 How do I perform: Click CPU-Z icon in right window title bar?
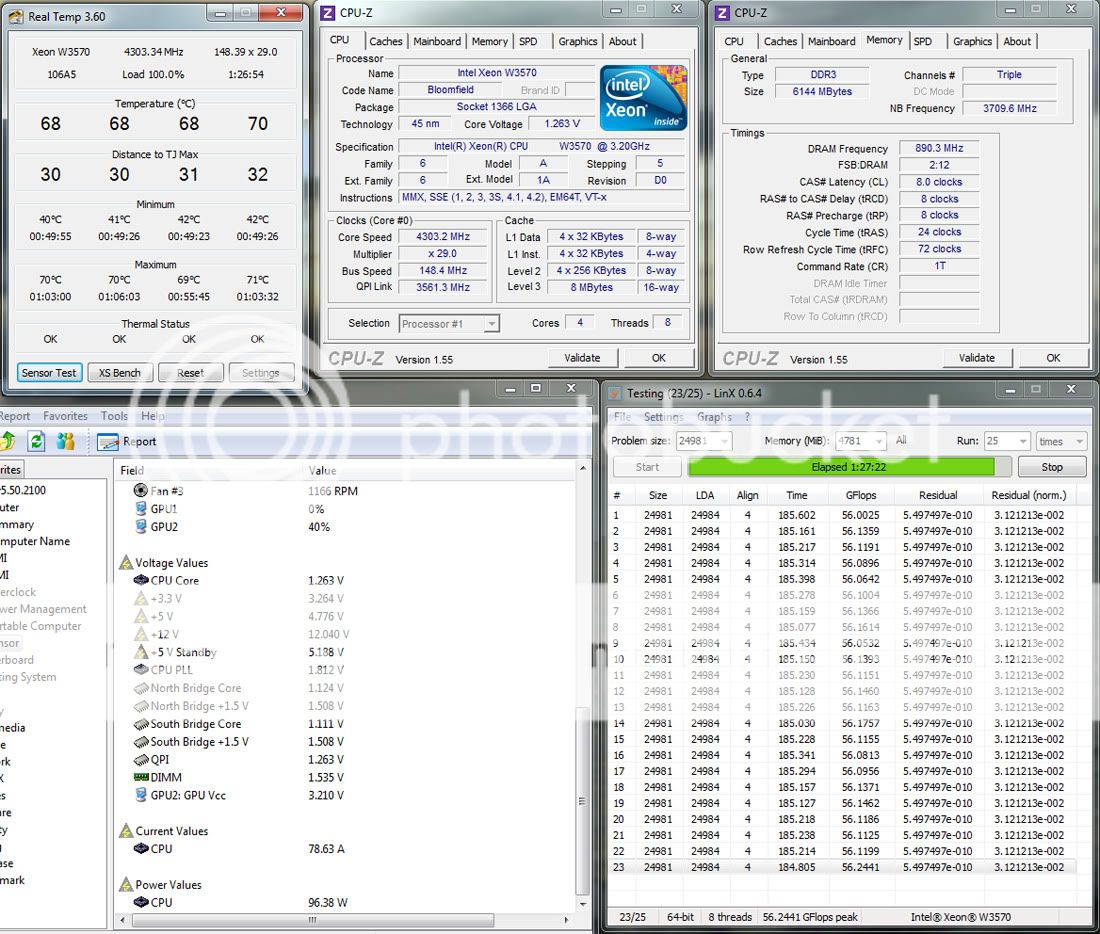(x=722, y=13)
